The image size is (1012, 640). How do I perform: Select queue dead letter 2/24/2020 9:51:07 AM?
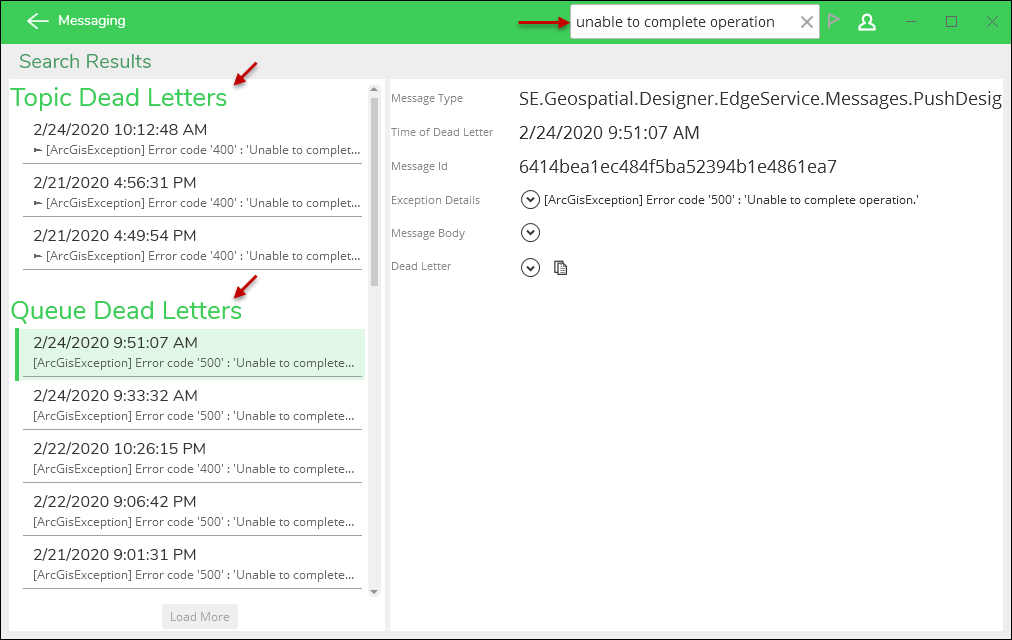coord(190,354)
